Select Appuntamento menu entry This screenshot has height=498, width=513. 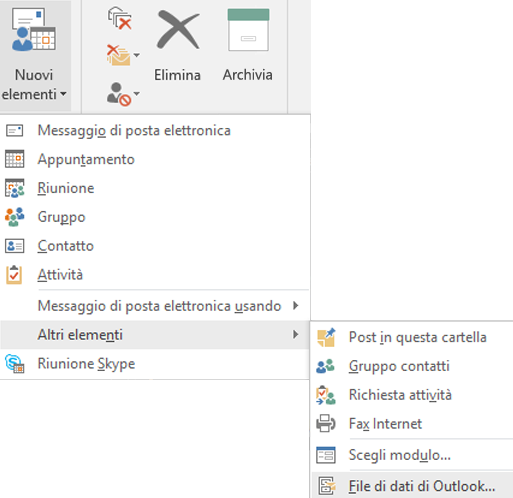(155, 159)
